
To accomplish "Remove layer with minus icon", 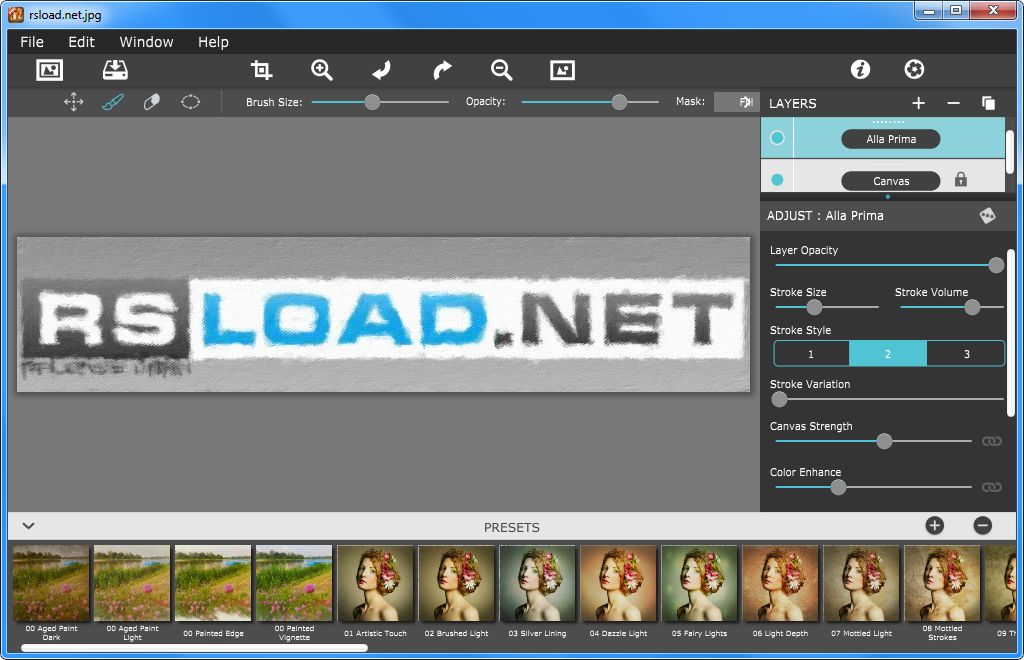I will [x=953, y=103].
